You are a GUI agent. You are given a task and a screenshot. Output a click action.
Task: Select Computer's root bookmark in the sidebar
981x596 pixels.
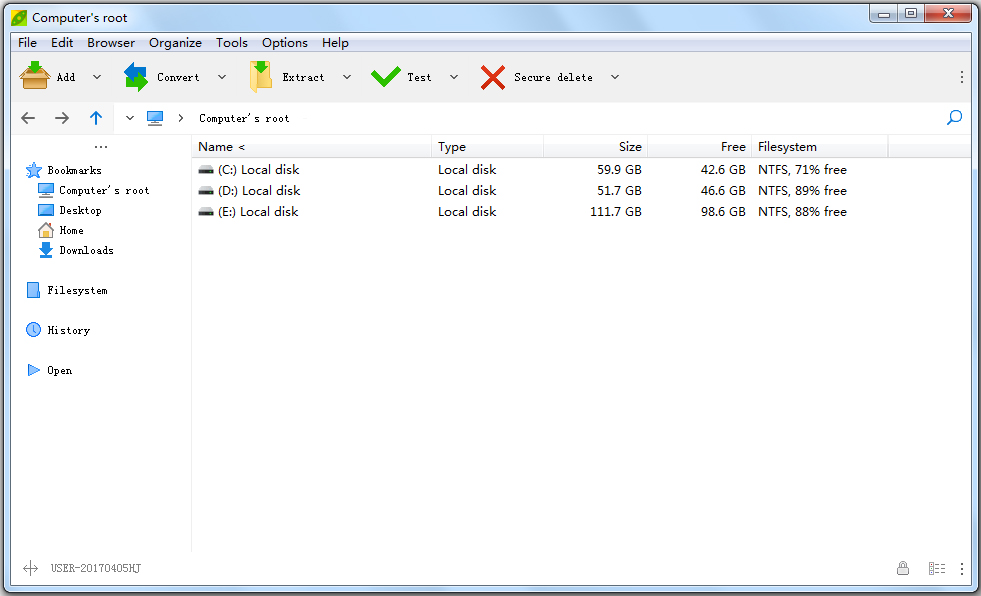[104, 190]
